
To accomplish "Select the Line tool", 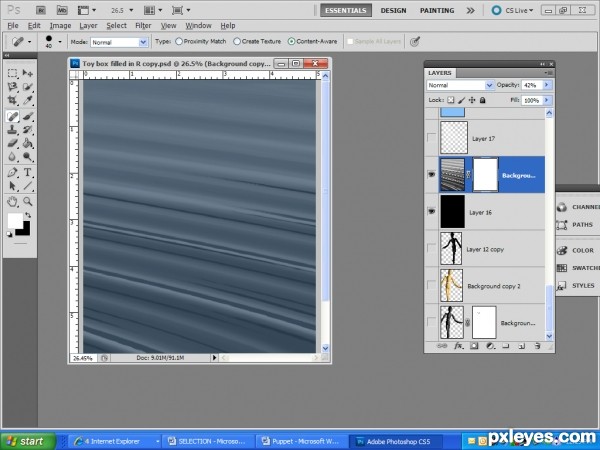I will 28,186.
